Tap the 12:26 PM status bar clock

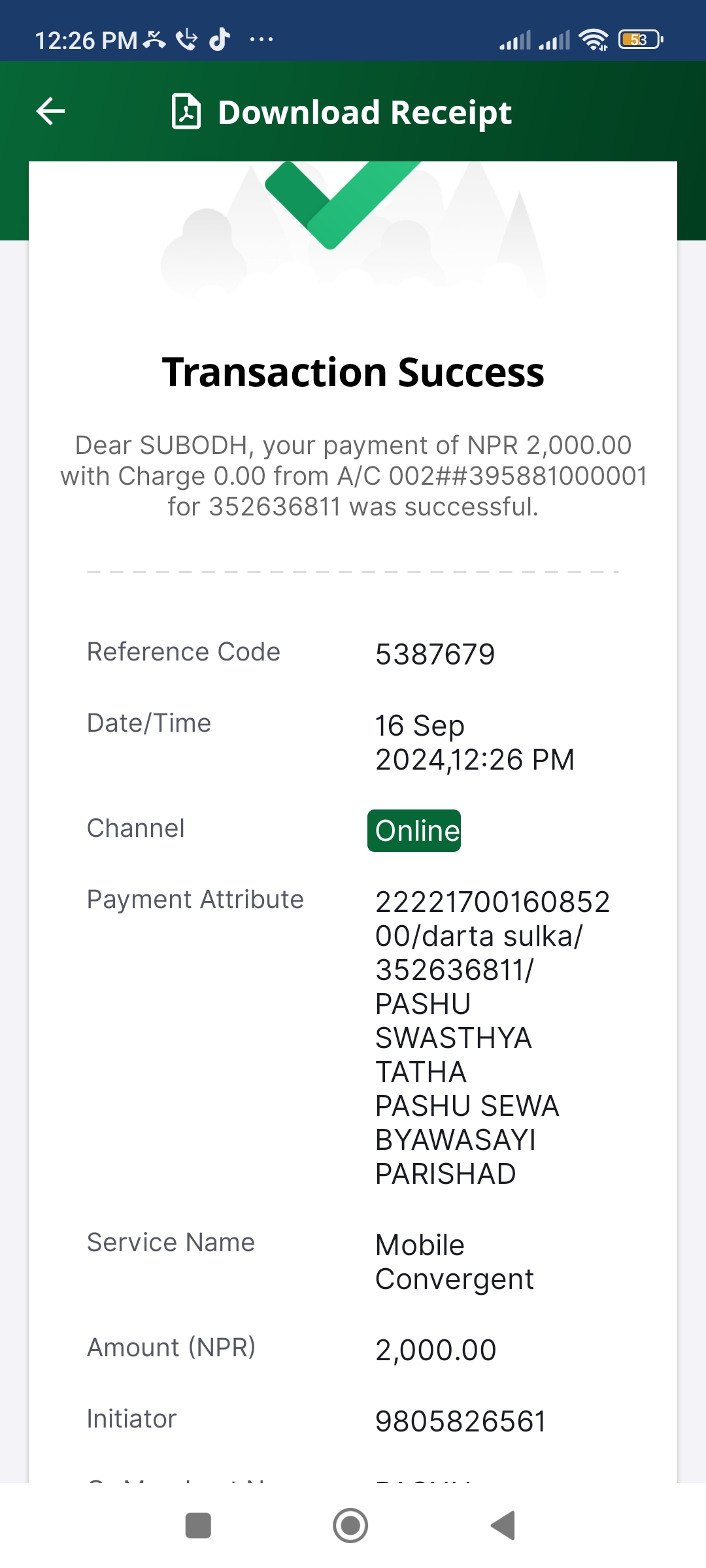86,41
